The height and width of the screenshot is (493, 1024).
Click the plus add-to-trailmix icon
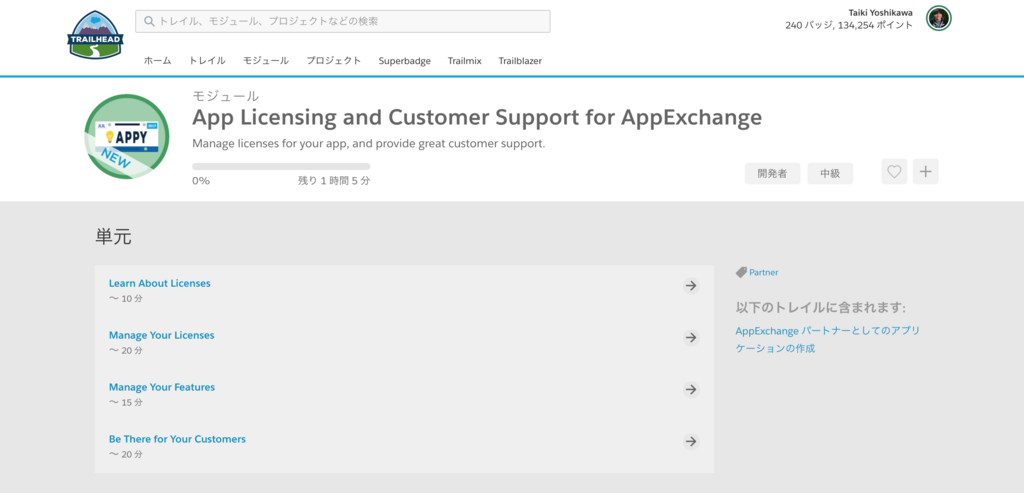925,172
